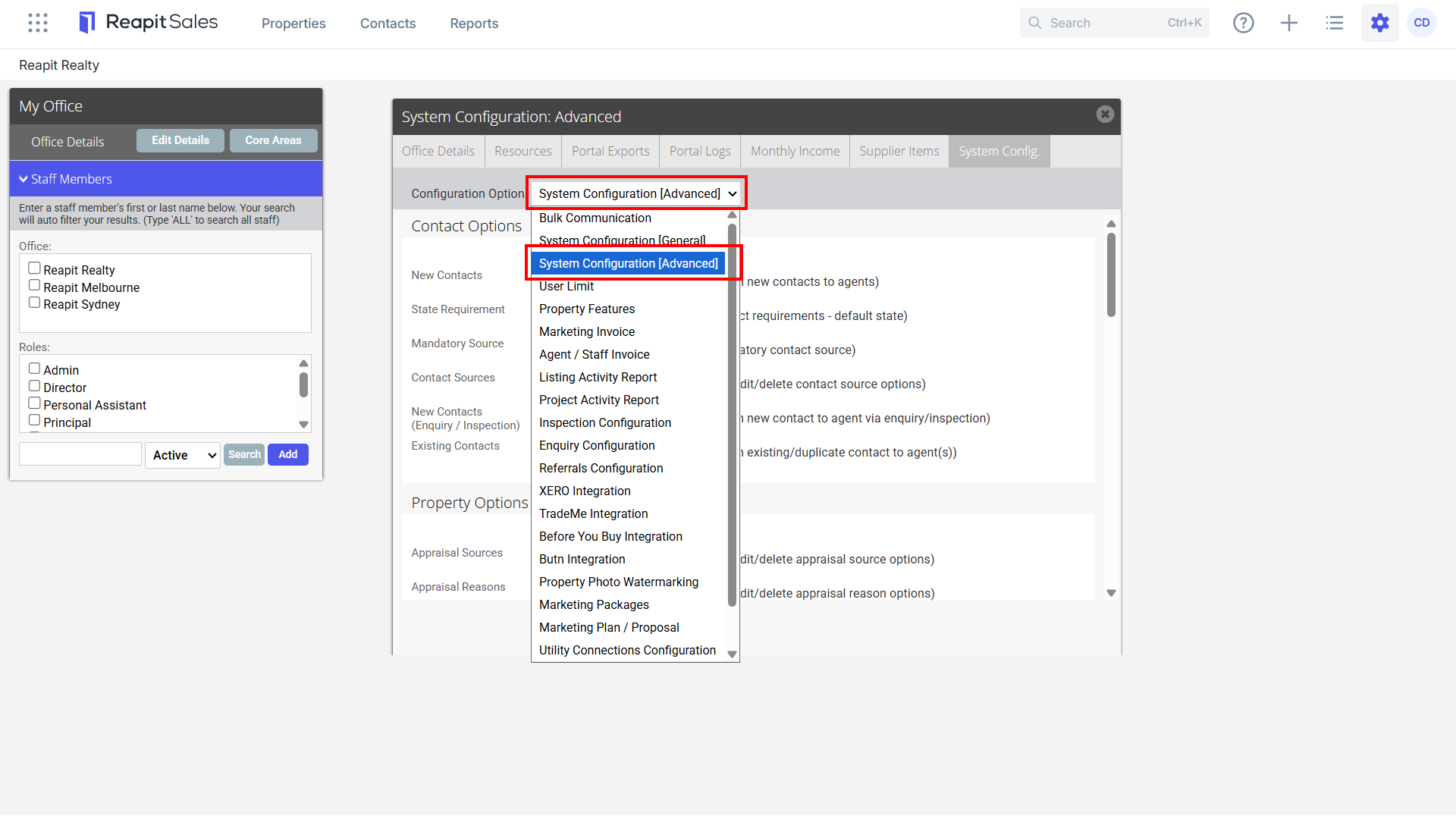Enable the Principal role checkbox
This screenshot has width=1456, height=819.
pyautogui.click(x=34, y=421)
